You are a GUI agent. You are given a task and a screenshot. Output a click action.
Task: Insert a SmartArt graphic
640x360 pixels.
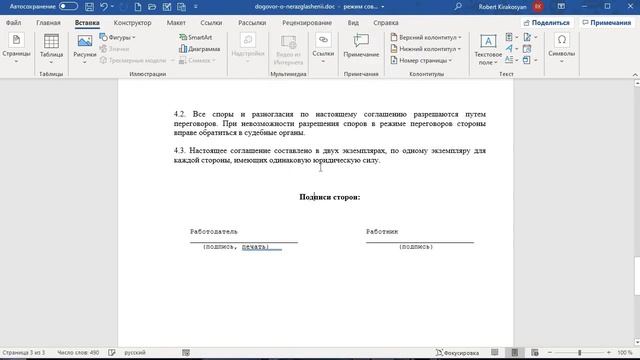click(196, 38)
